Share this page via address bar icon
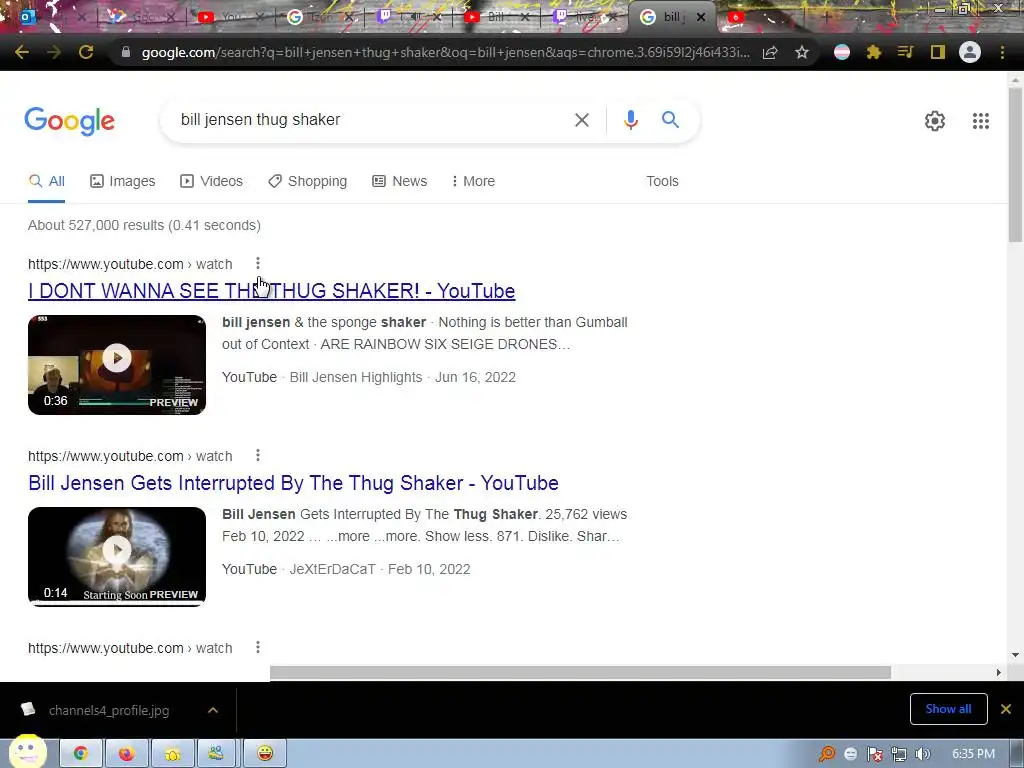 click(770, 52)
